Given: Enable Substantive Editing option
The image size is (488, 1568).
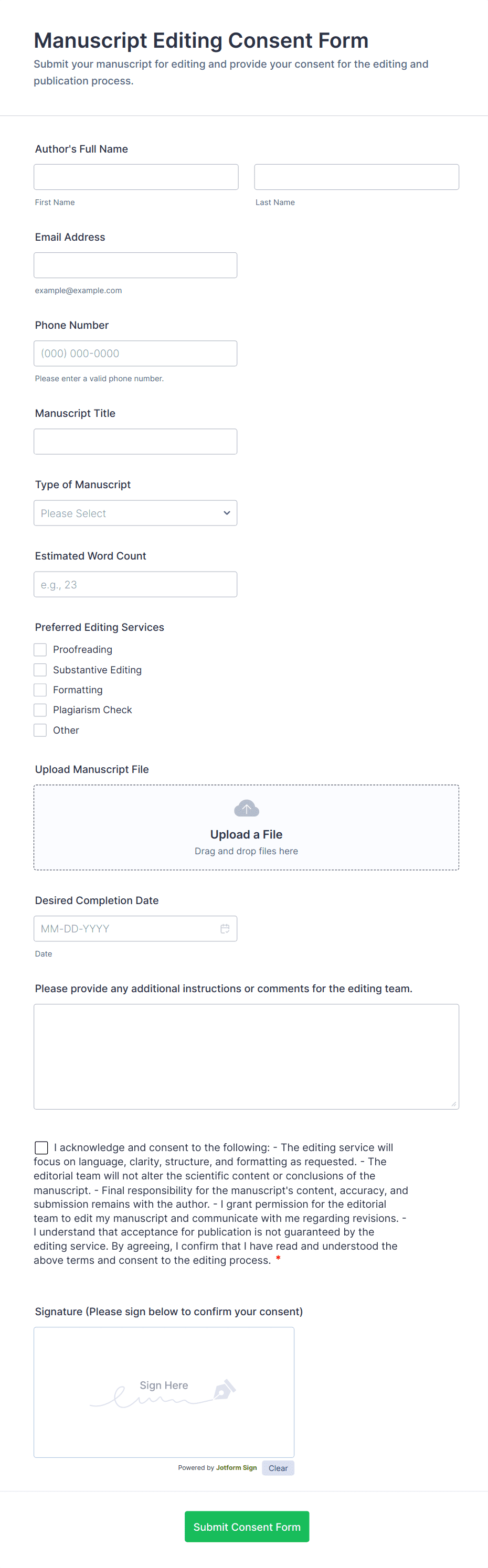Looking at the screenshot, I should point(40,670).
